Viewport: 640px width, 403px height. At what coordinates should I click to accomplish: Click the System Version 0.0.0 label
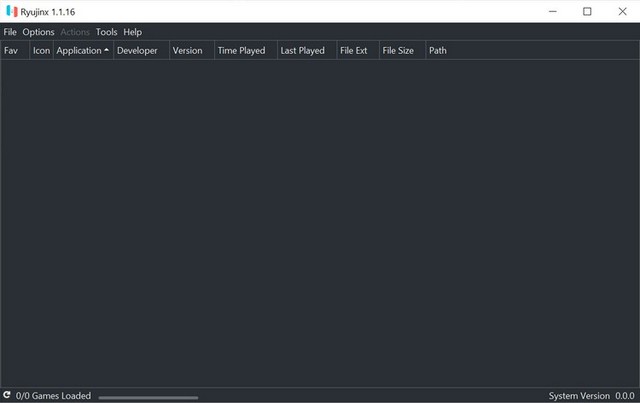click(x=592, y=396)
